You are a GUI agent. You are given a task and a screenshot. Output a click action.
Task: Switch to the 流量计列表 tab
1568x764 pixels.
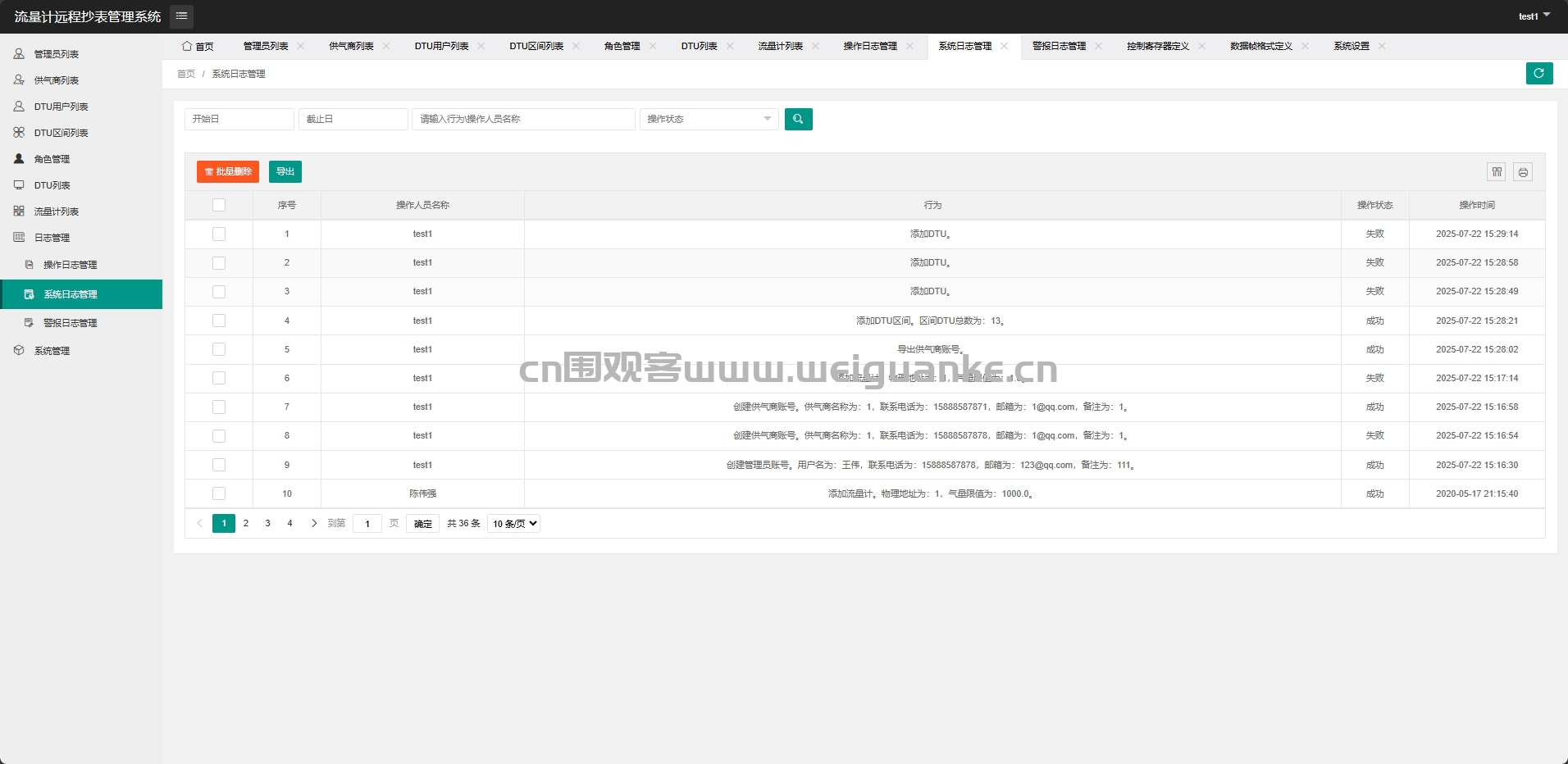[781, 46]
